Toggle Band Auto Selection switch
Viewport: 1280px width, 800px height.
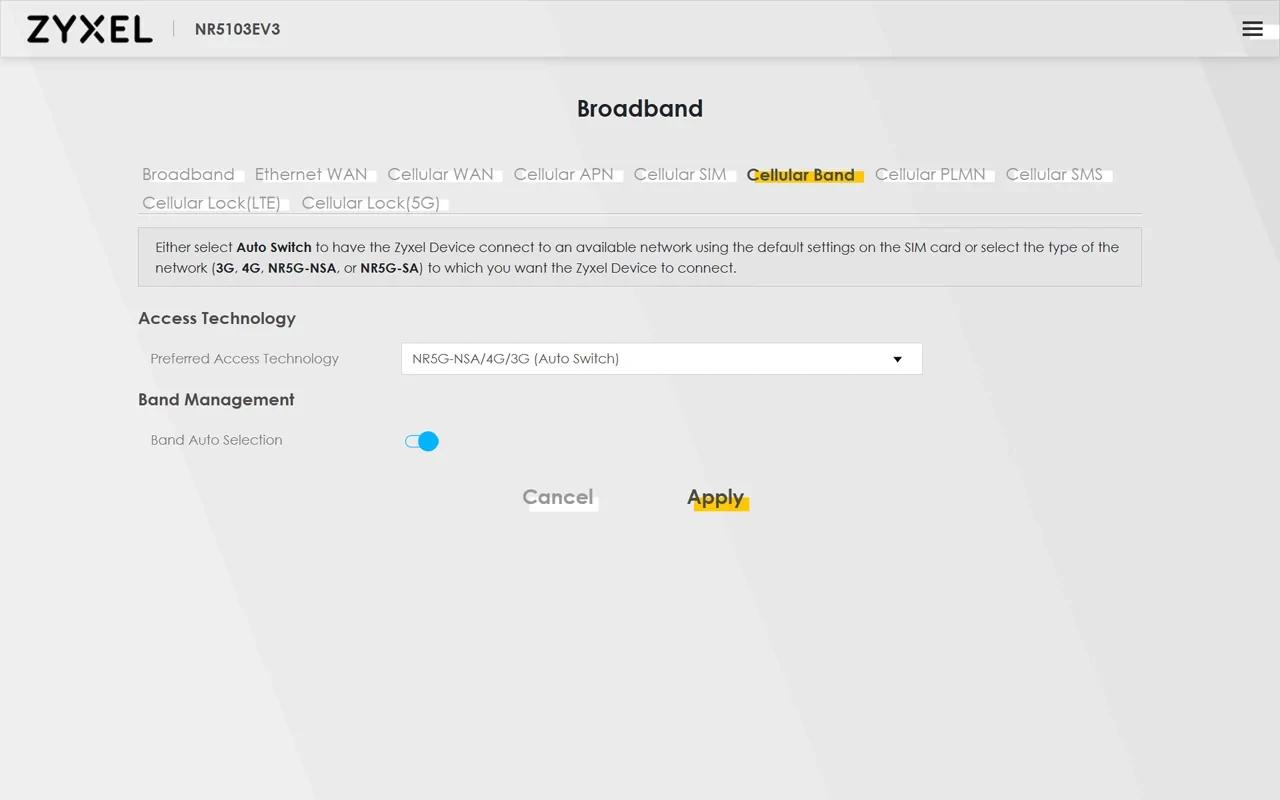tap(422, 441)
